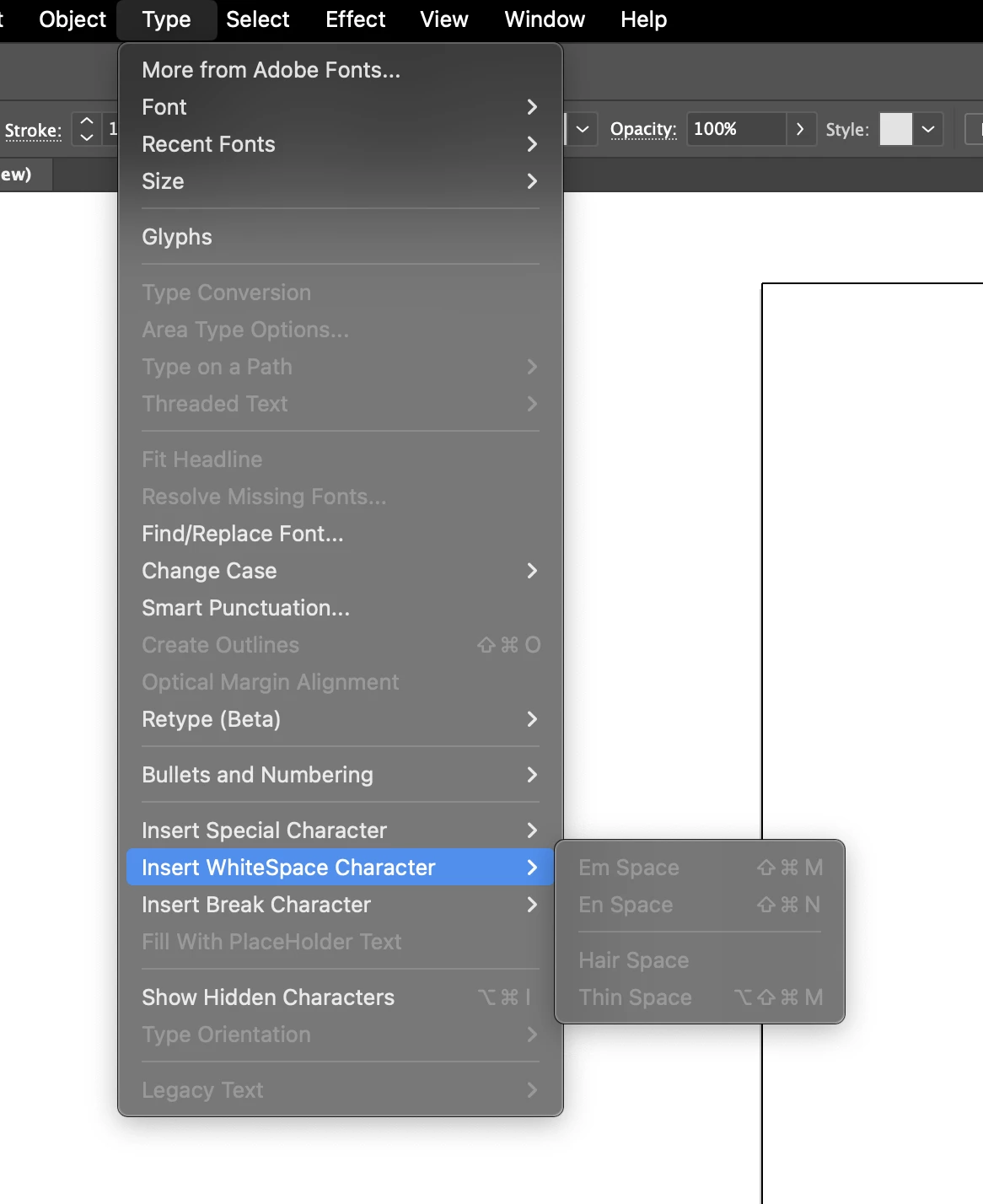Image resolution: width=983 pixels, height=1204 pixels.
Task: Open the View menu
Action: 444,19
